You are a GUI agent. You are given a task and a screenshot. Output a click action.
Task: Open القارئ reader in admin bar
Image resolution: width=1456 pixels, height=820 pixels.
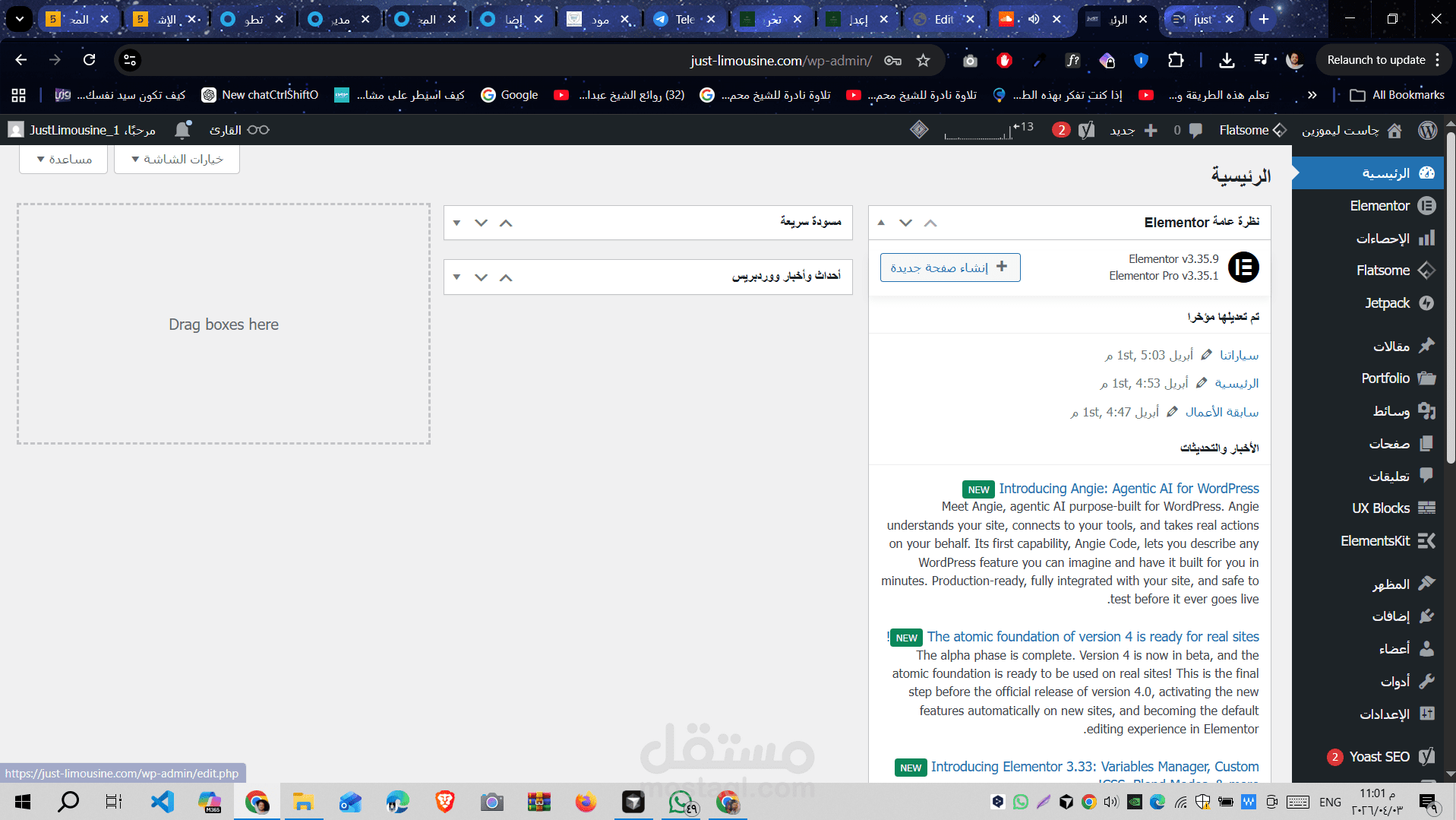pyautogui.click(x=239, y=130)
